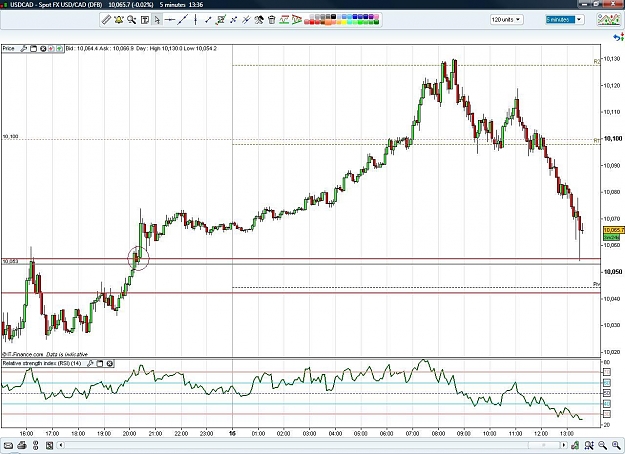Click the scrollbar left arrow
Image resolution: width=625 pixels, height=454 pixels.
pos(61,445)
